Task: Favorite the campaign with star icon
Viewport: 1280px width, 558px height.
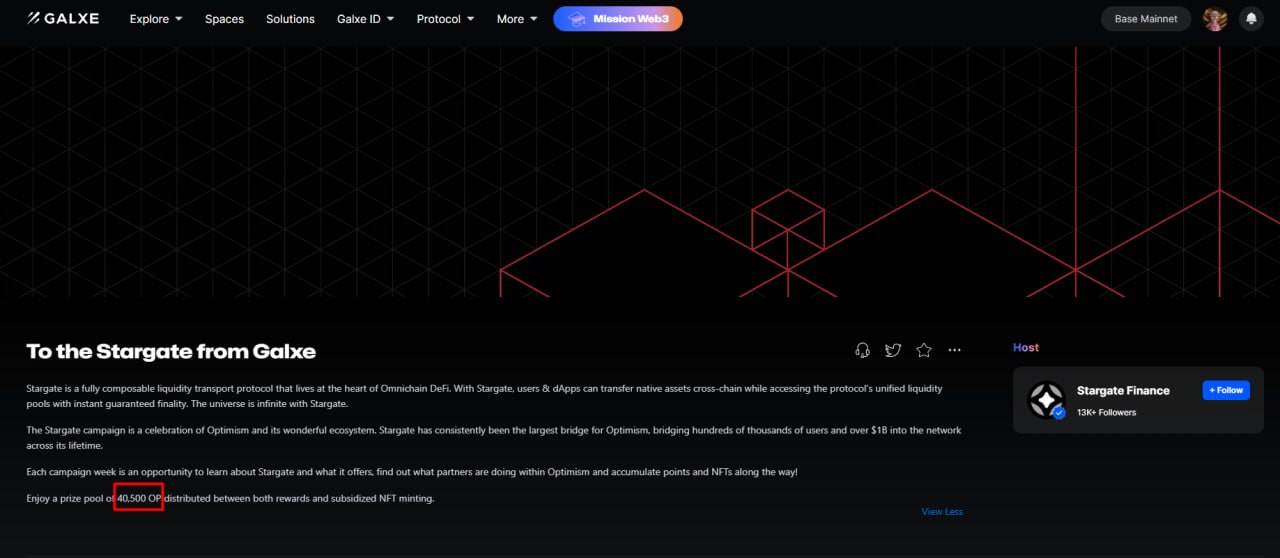Action: click(x=924, y=350)
